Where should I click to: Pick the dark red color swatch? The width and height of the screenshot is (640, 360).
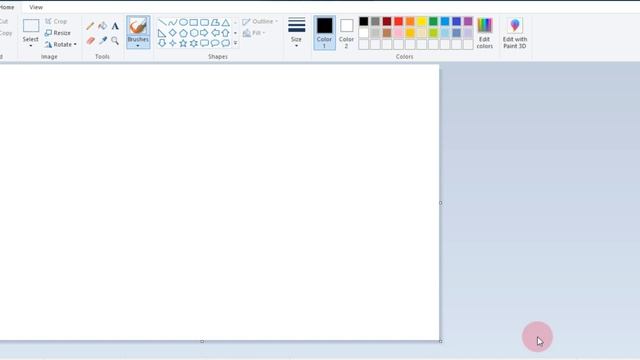click(x=387, y=21)
